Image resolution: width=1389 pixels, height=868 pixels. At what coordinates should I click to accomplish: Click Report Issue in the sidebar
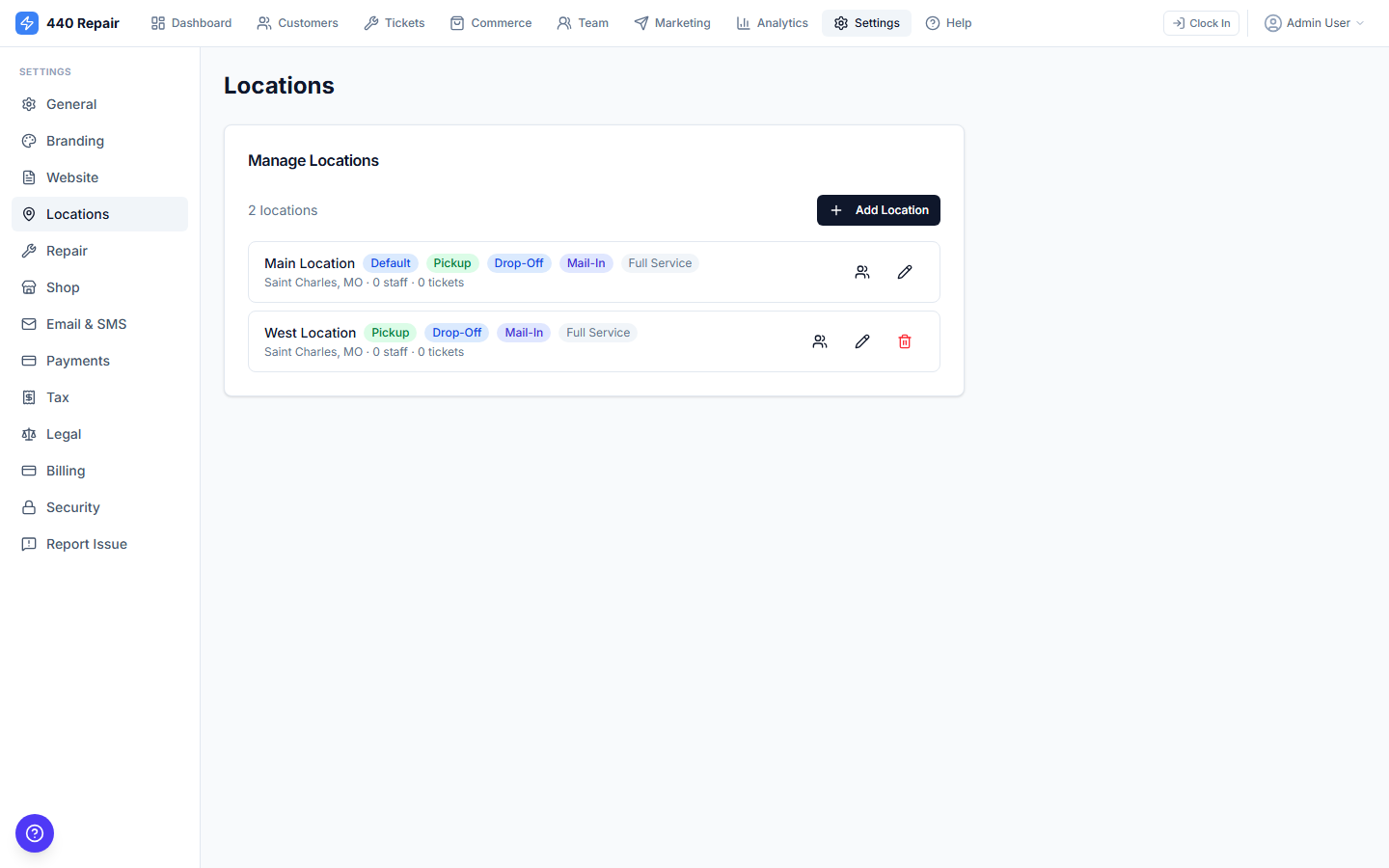[x=87, y=544]
